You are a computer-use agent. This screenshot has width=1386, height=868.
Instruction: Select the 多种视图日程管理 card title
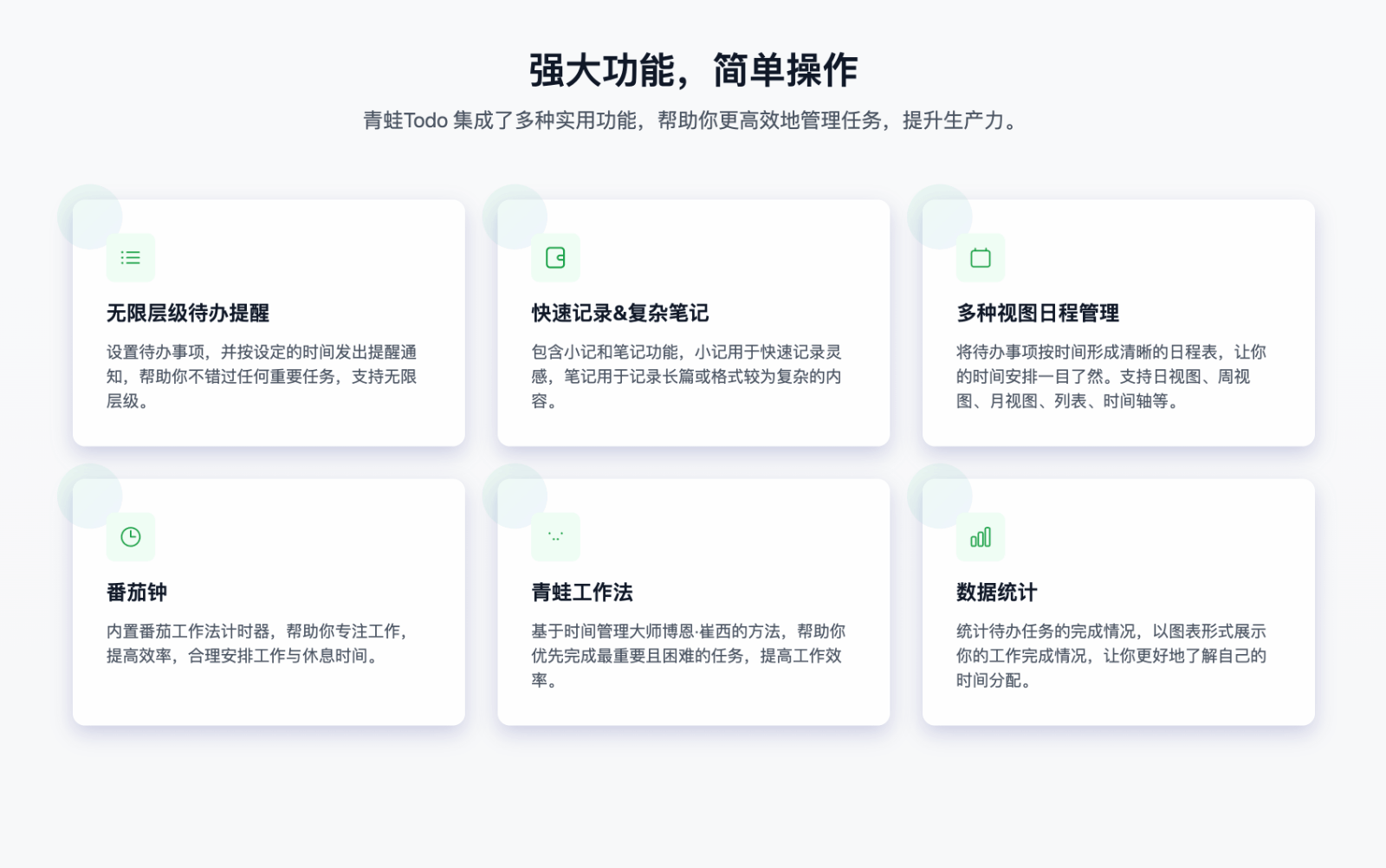pos(1038,313)
